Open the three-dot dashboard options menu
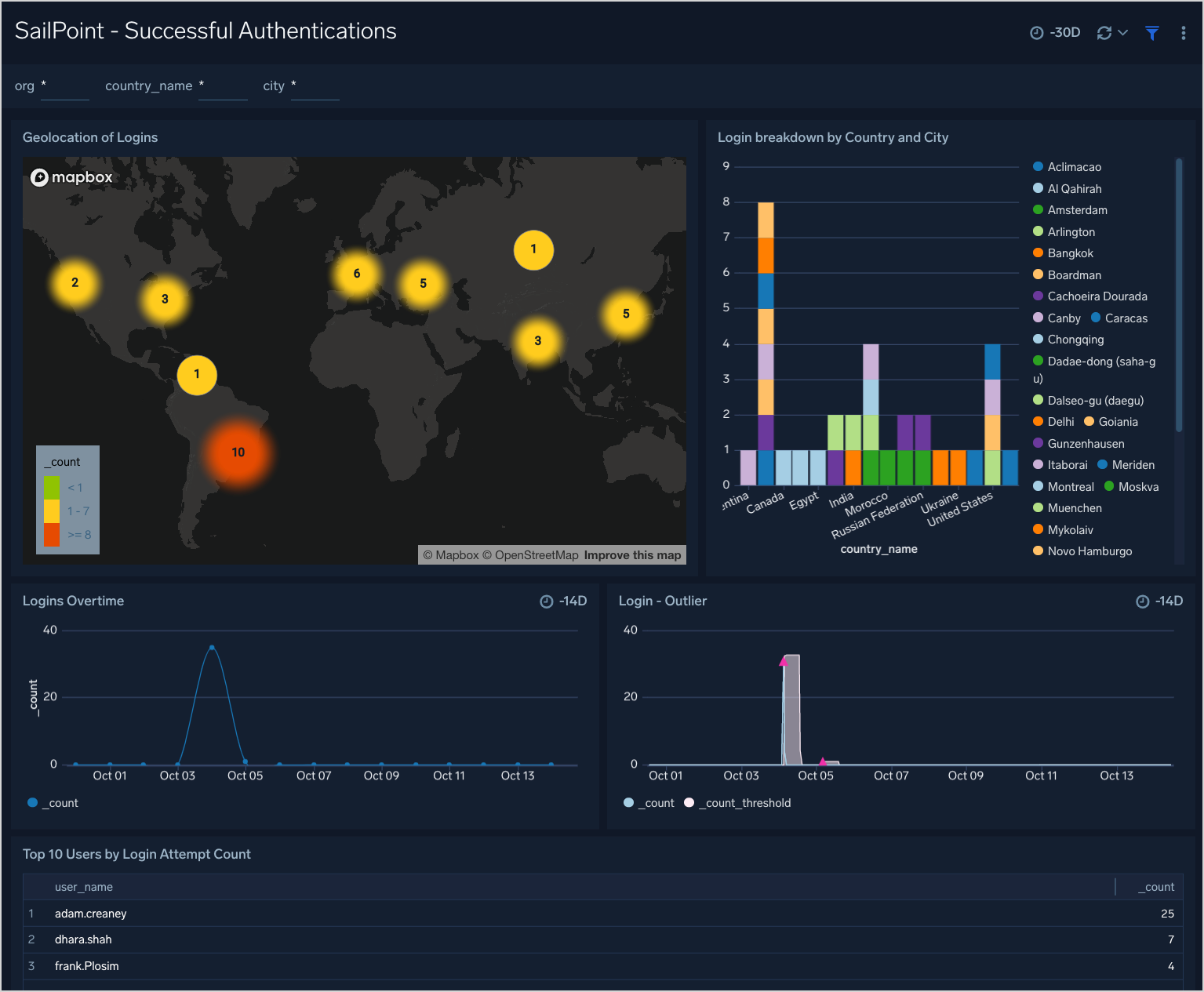Image resolution: width=1204 pixels, height=992 pixels. [1183, 33]
